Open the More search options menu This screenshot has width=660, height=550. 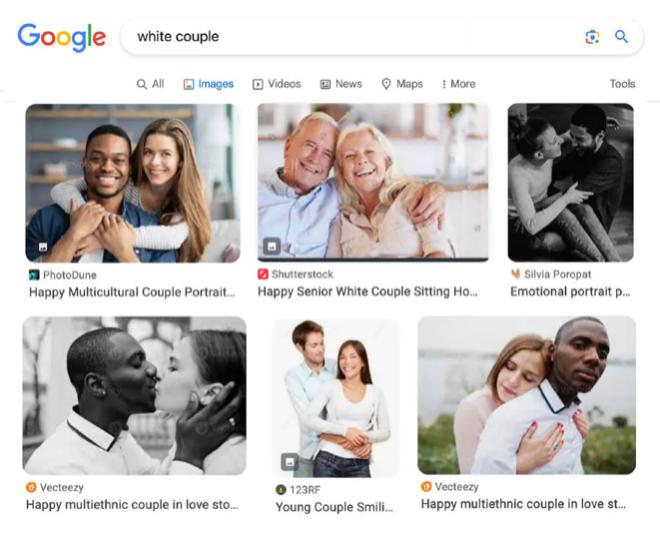click(x=458, y=84)
